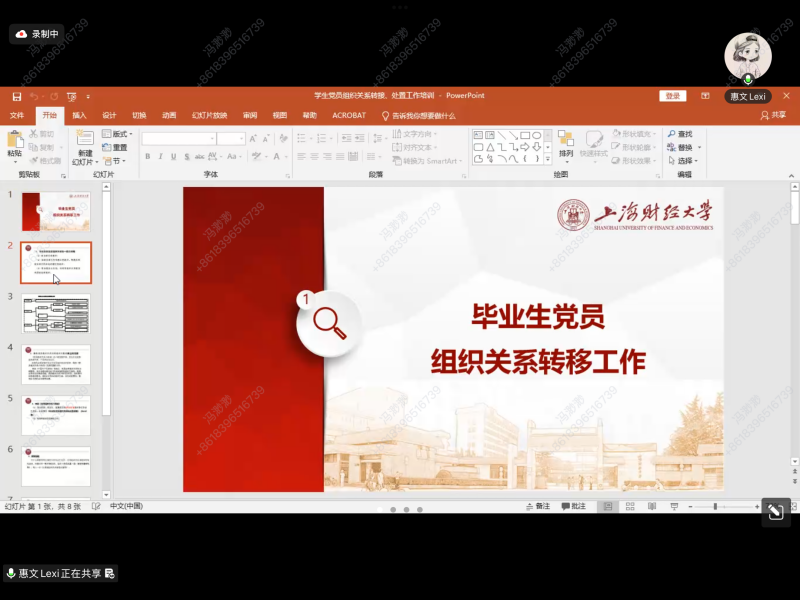Screen dimensions: 800x600
Task: Click Align Text (对齐文本) button
Action: (415, 147)
